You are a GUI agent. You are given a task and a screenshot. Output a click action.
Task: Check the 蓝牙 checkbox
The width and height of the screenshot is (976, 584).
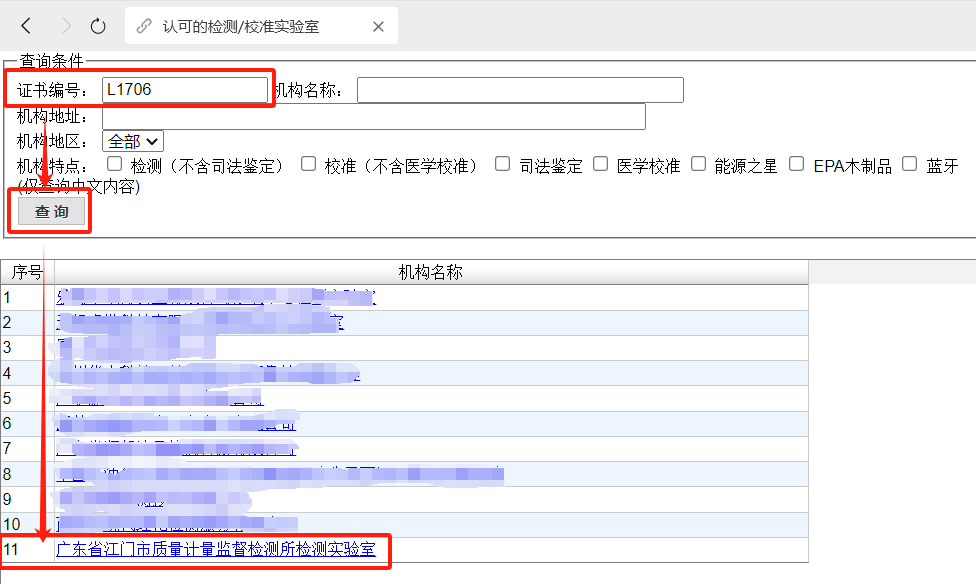pyautogui.click(x=910, y=164)
